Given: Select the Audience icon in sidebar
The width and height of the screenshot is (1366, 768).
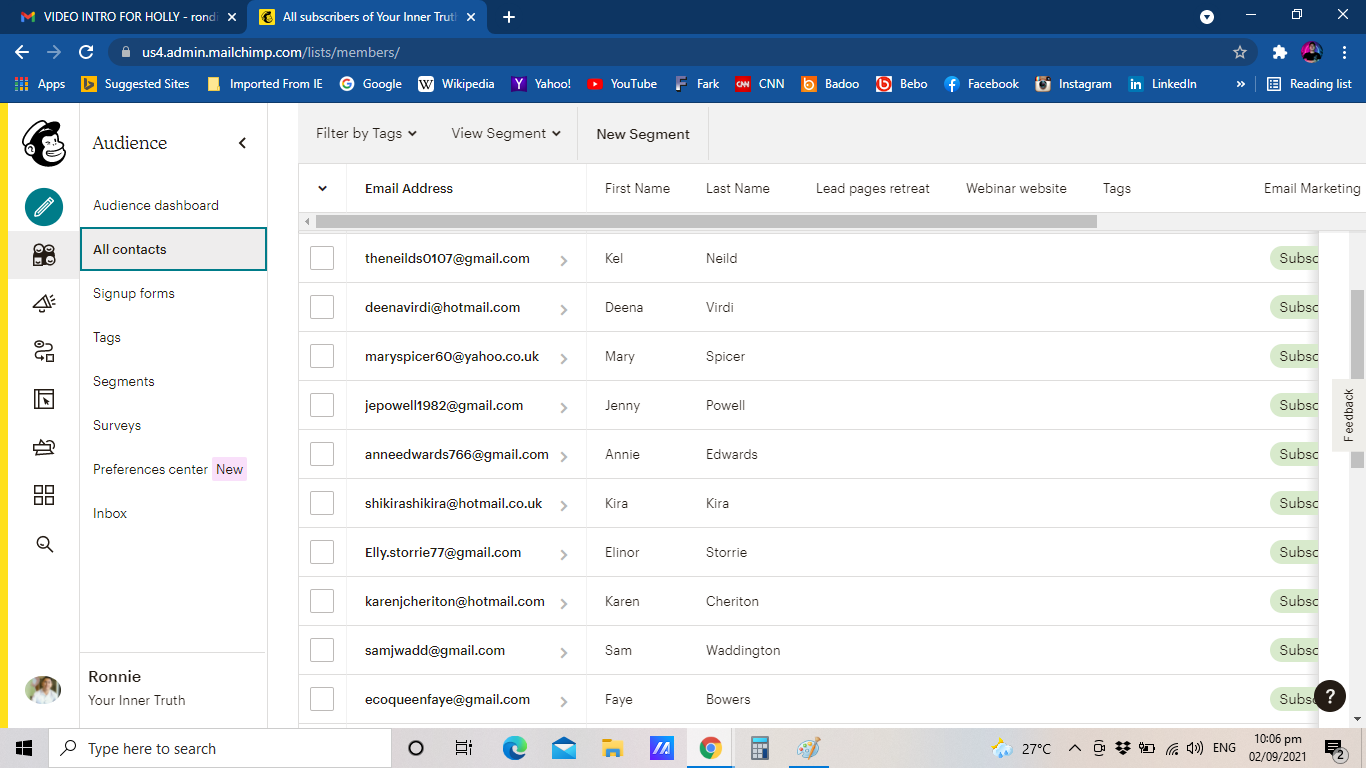Looking at the screenshot, I should (44, 255).
